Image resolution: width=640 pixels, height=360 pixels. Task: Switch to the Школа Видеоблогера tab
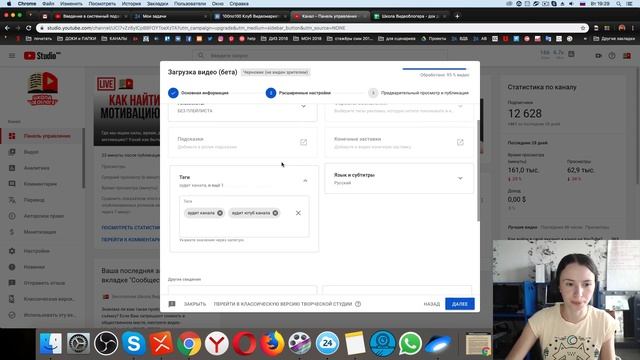point(410,16)
